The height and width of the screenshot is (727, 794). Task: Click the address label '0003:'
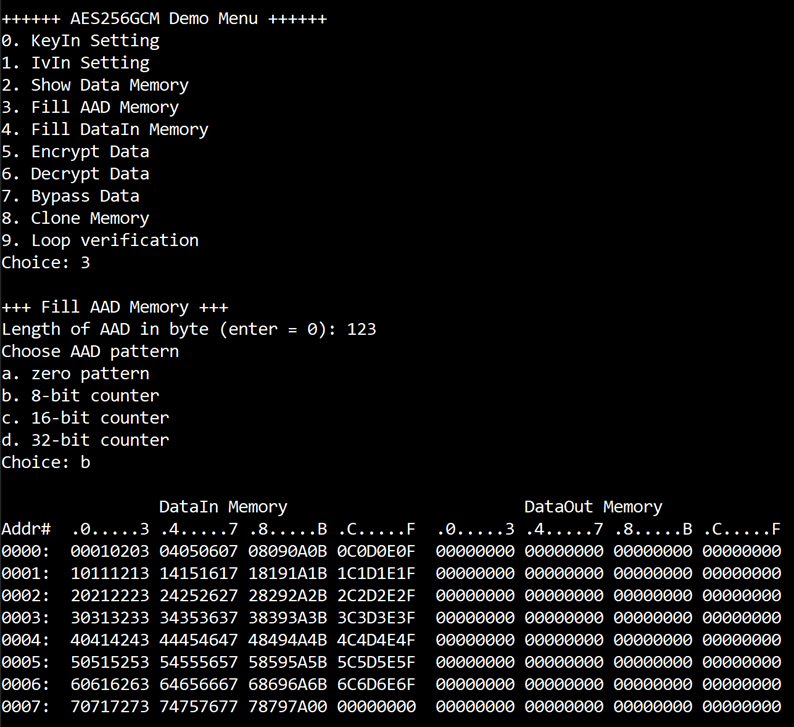26,618
